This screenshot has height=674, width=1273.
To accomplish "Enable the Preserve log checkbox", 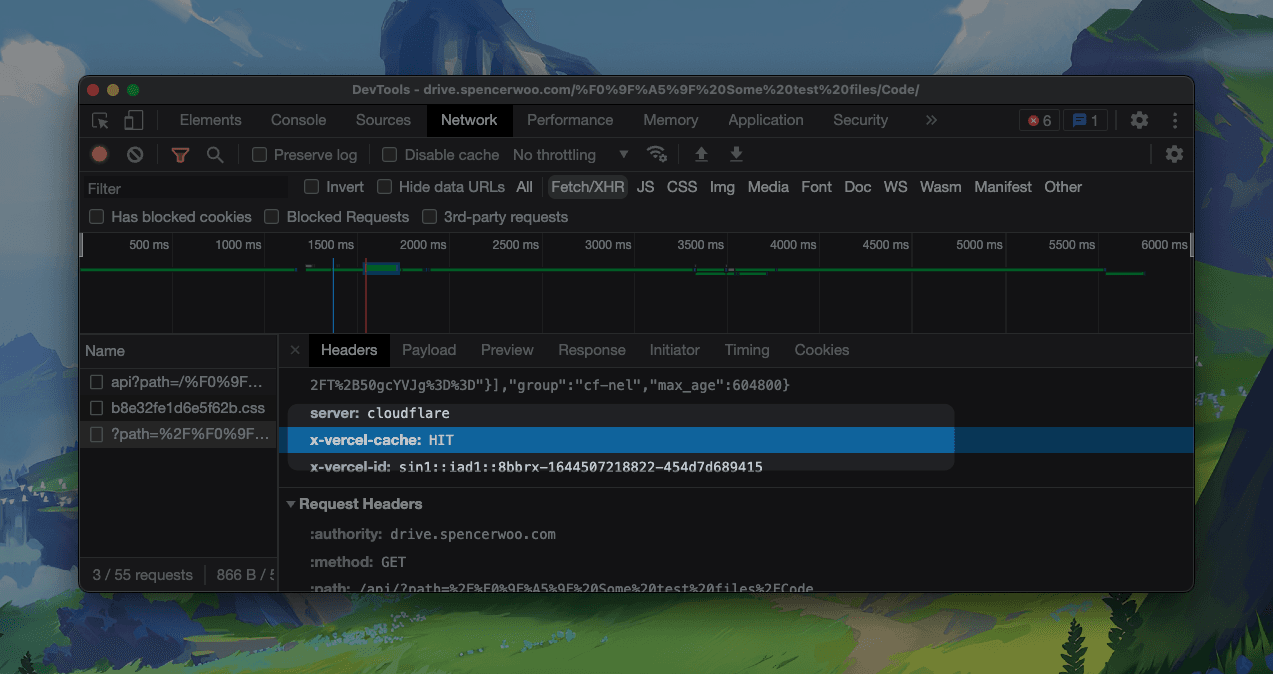I will (260, 155).
